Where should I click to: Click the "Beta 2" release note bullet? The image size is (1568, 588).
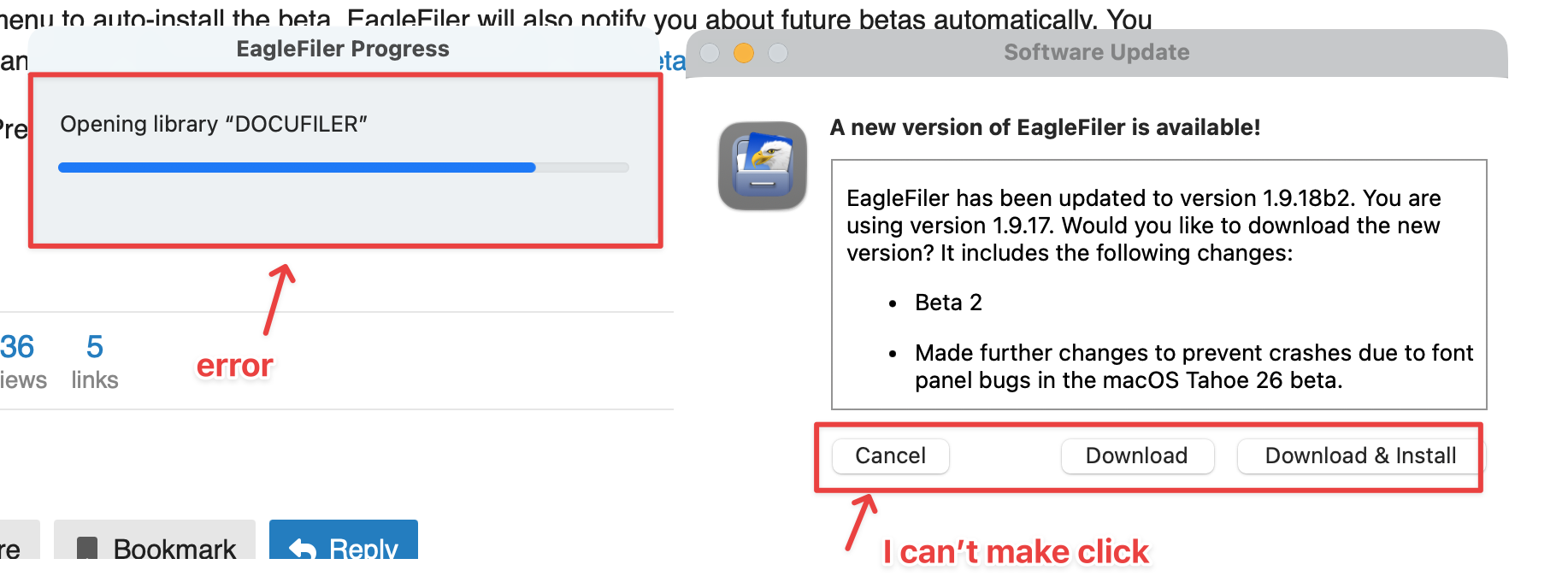(x=948, y=303)
